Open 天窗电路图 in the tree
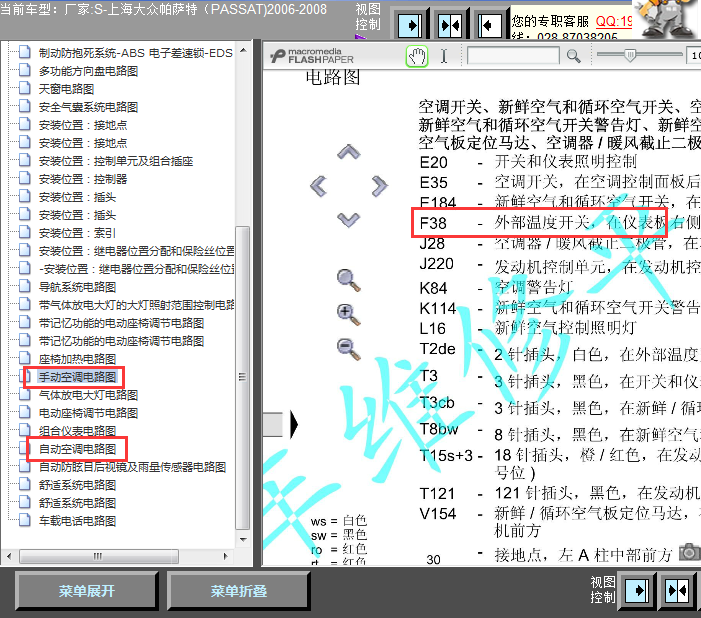Viewport: 701px width, 618px height. point(66,89)
